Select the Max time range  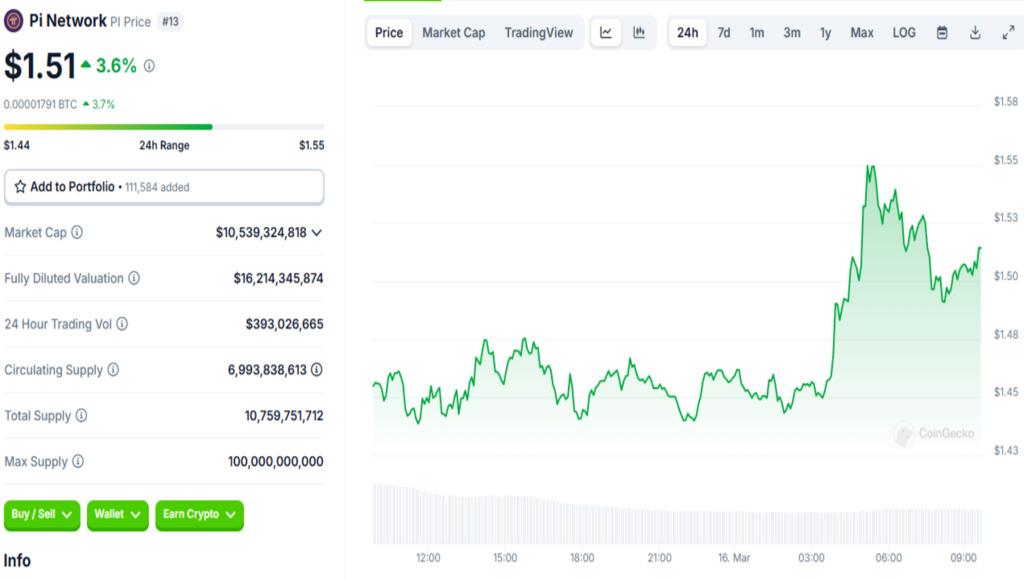(x=861, y=33)
